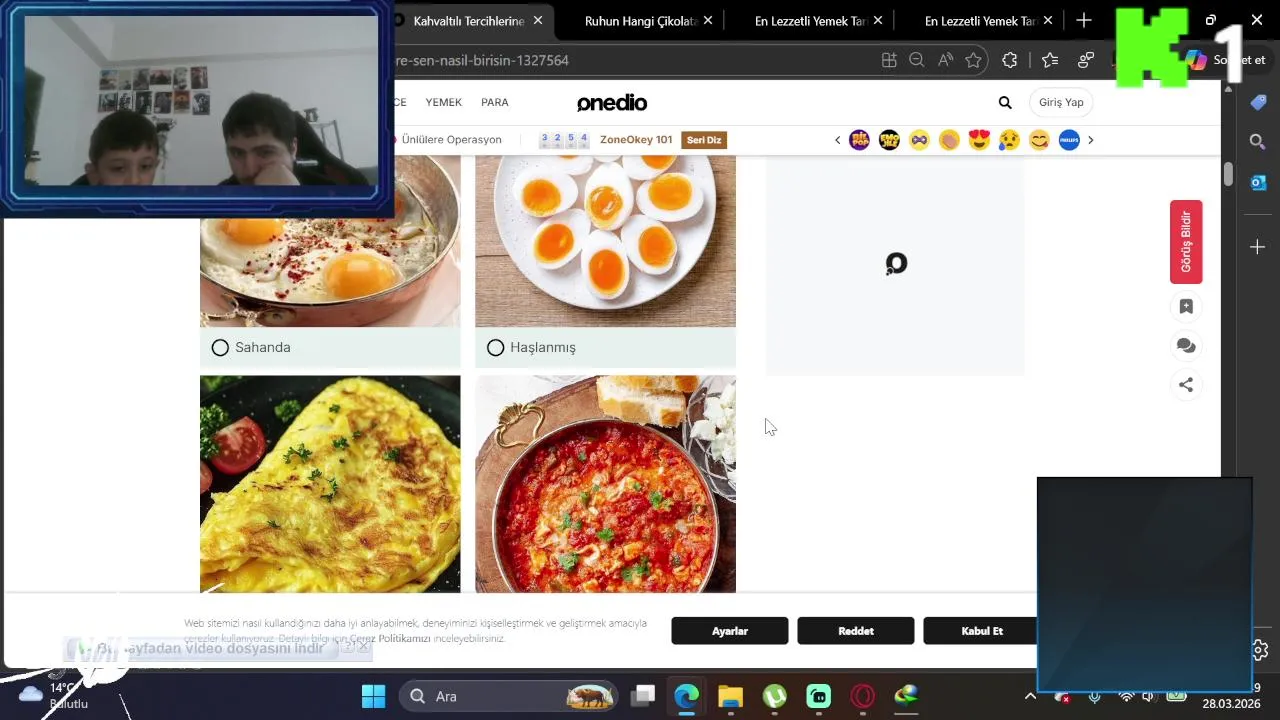
Task: Click the BizPop round channel icon
Action: point(859,140)
